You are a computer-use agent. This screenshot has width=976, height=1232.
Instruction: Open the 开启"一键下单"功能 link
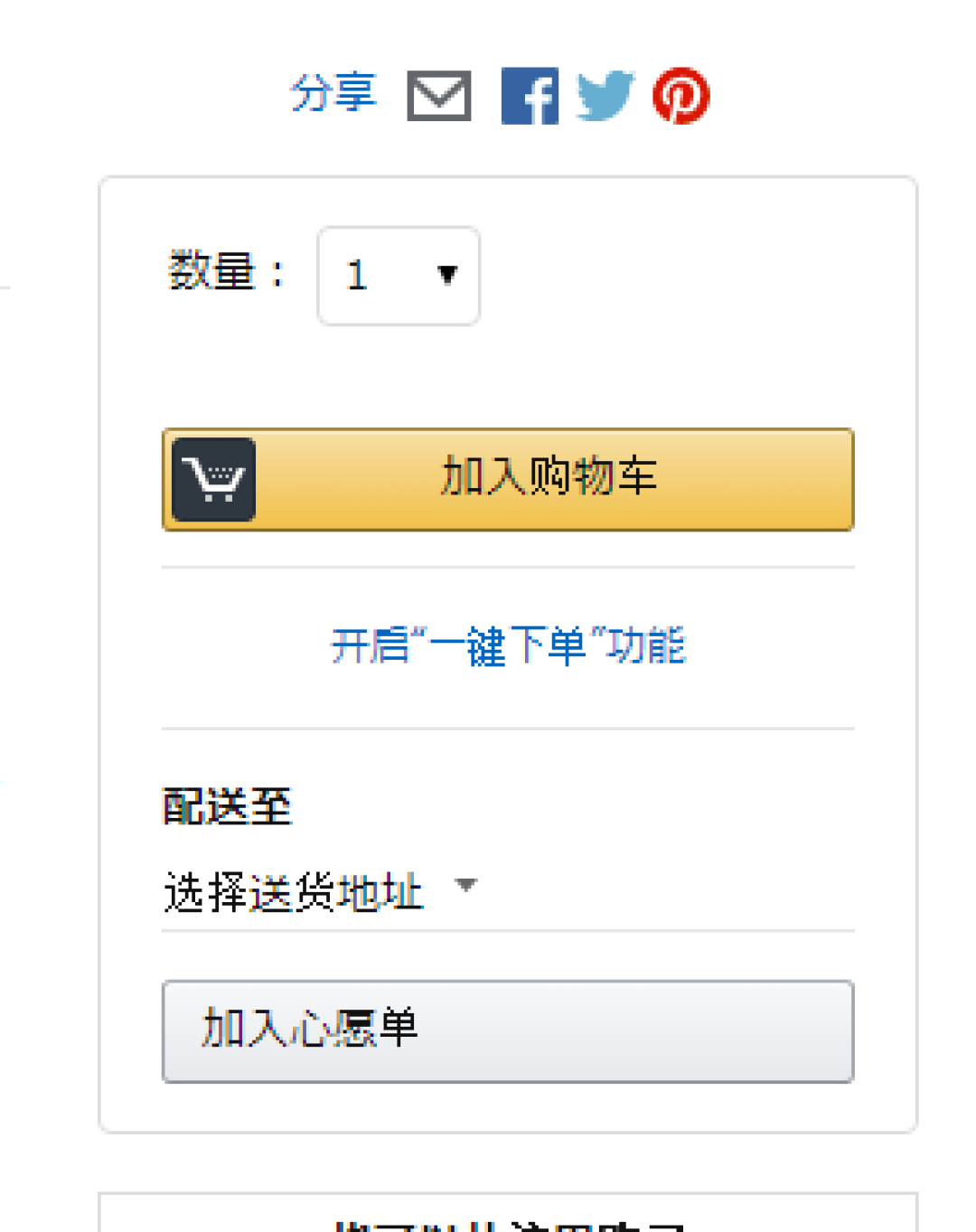[x=509, y=645]
